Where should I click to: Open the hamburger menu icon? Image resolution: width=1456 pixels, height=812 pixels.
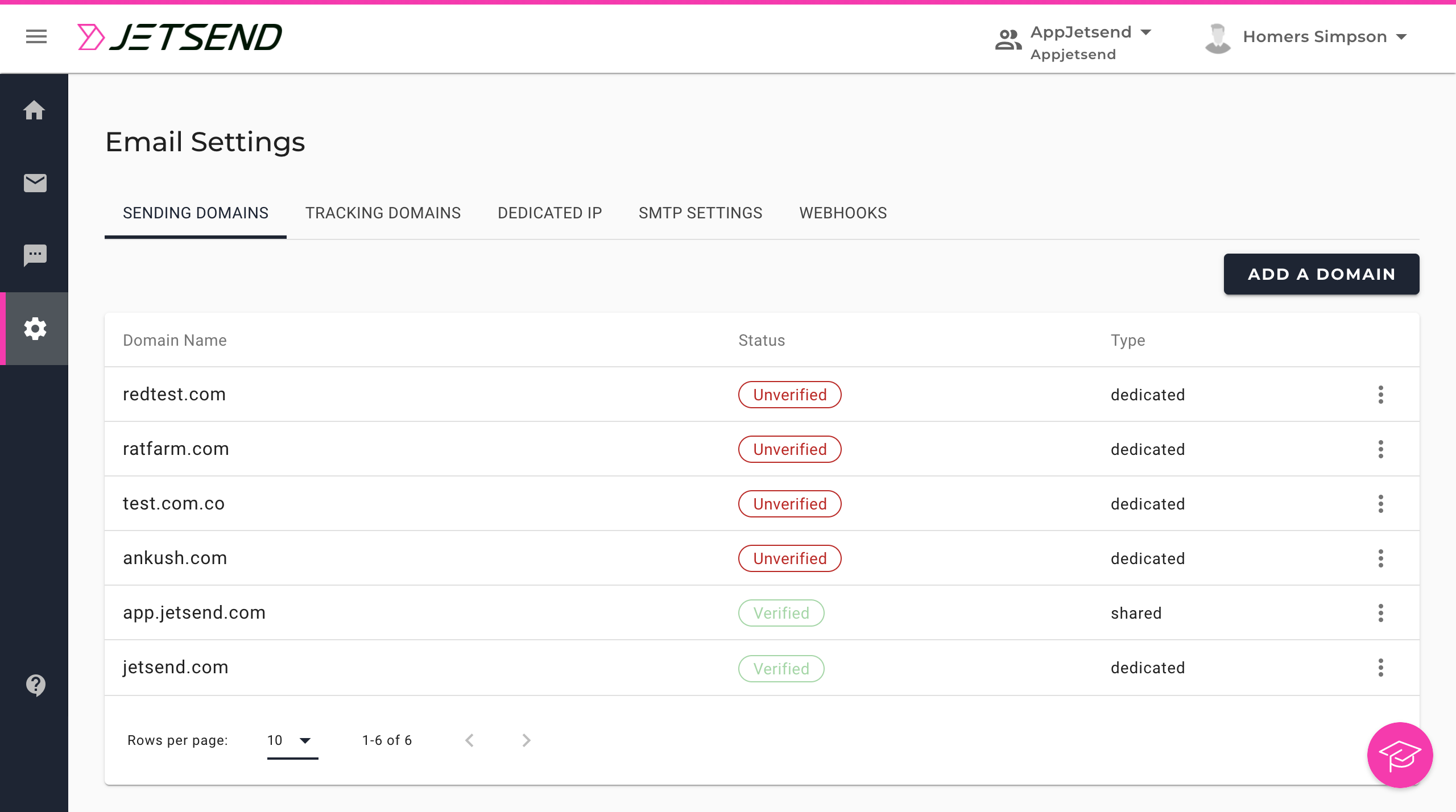click(x=36, y=37)
